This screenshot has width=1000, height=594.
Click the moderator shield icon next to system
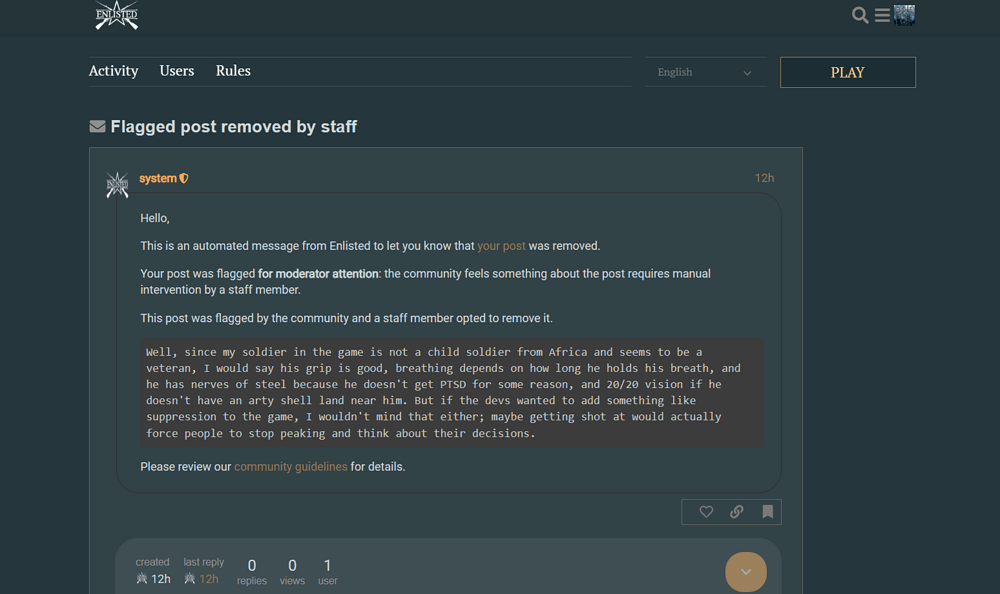[184, 179]
